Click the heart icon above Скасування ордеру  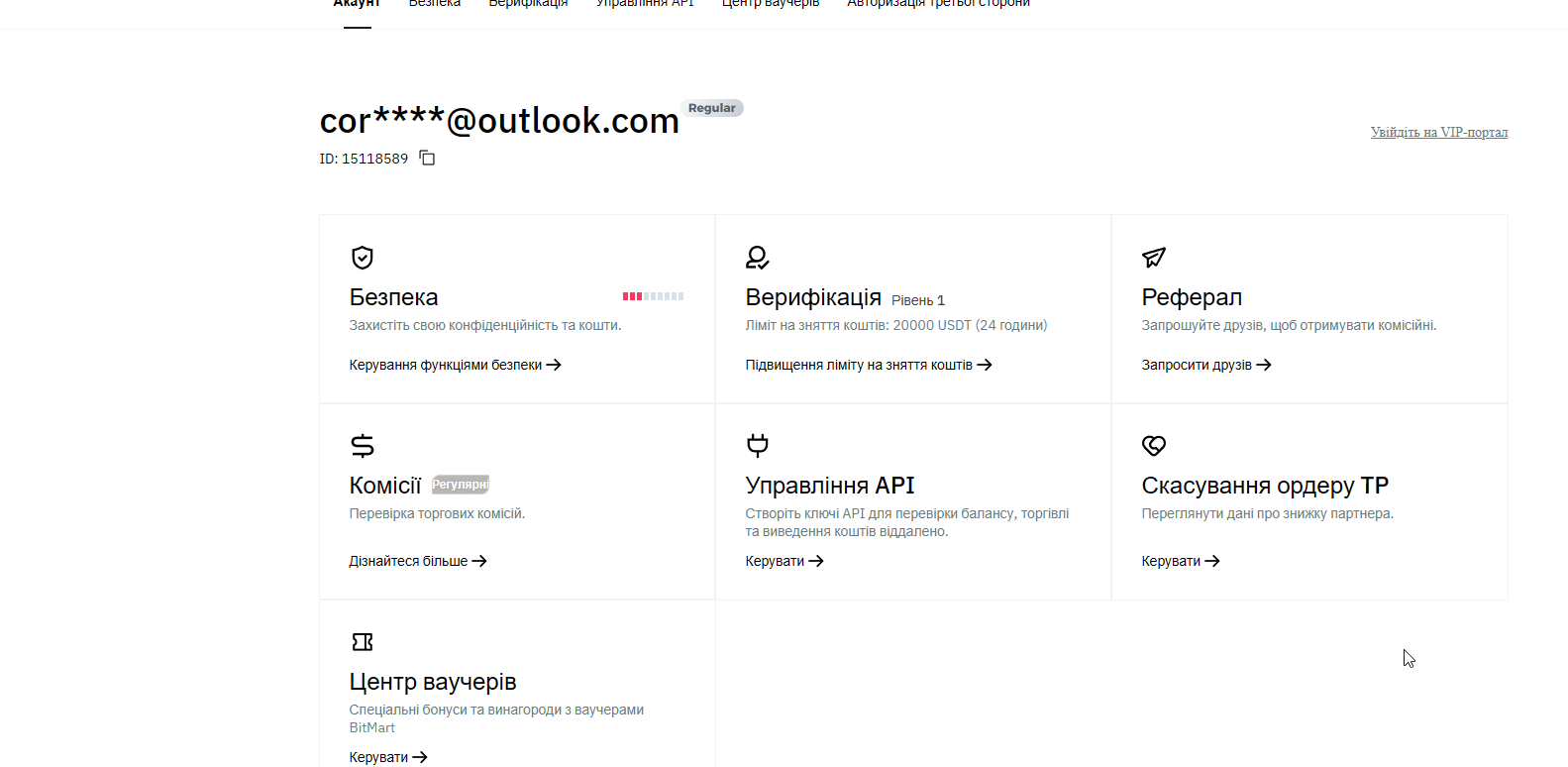point(1154,446)
